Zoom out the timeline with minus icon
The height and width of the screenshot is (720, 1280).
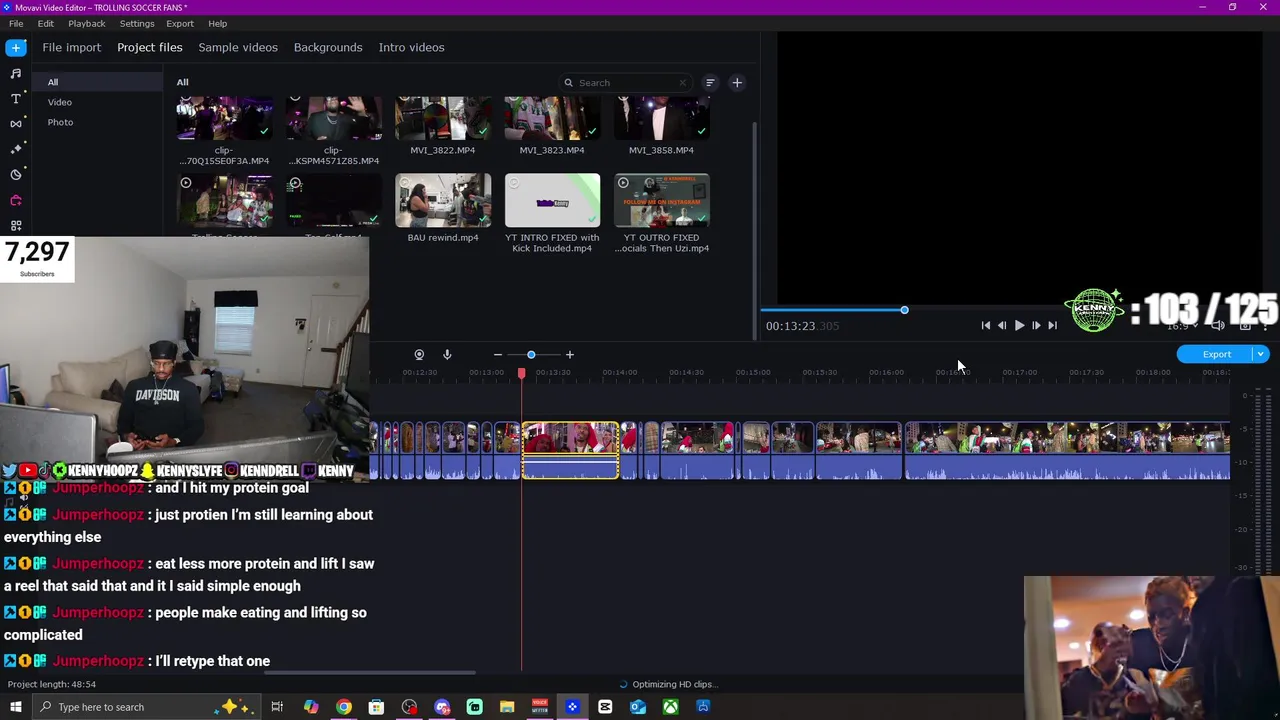(x=498, y=354)
